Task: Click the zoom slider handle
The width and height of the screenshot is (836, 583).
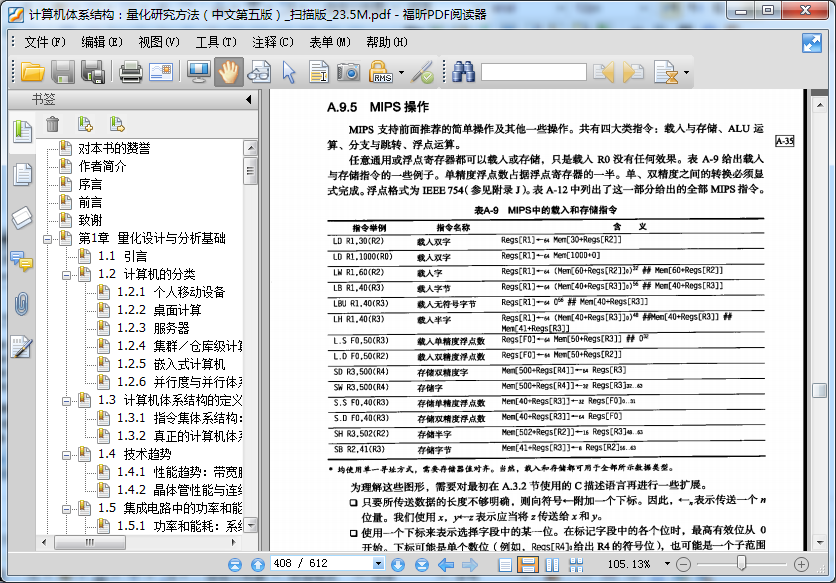Action: click(x=741, y=563)
